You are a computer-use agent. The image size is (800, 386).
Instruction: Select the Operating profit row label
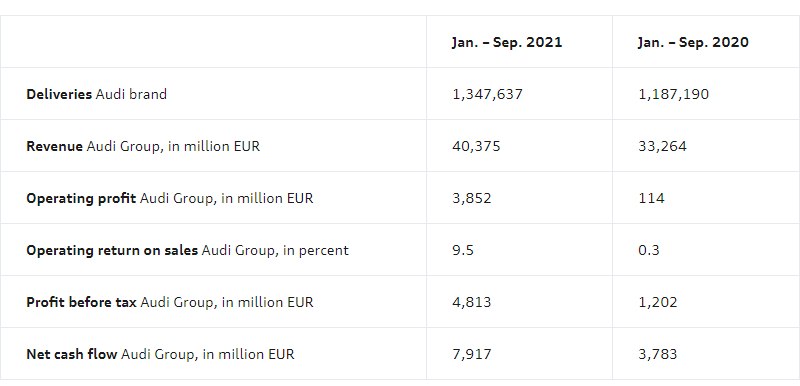click(x=170, y=198)
